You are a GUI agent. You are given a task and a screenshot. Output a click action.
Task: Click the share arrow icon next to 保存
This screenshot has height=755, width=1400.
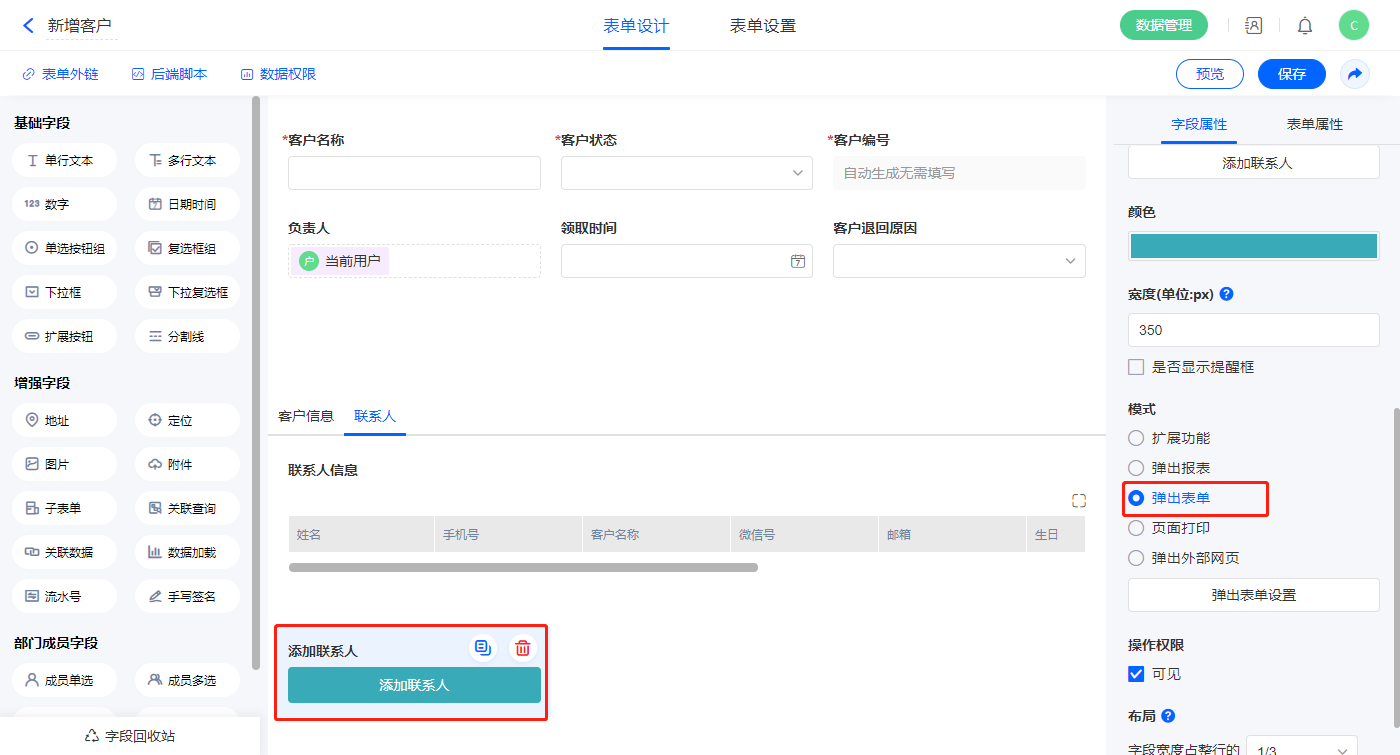[1354, 74]
